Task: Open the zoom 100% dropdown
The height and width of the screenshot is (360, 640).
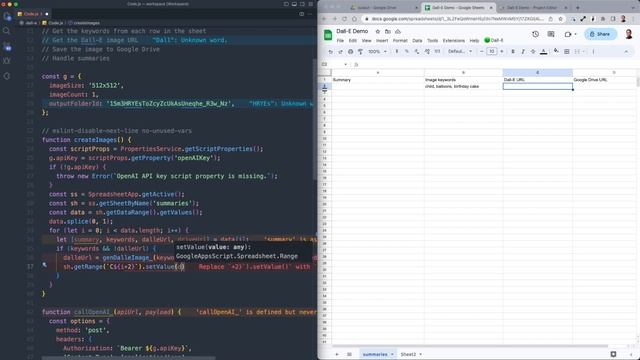Action: coord(377,52)
